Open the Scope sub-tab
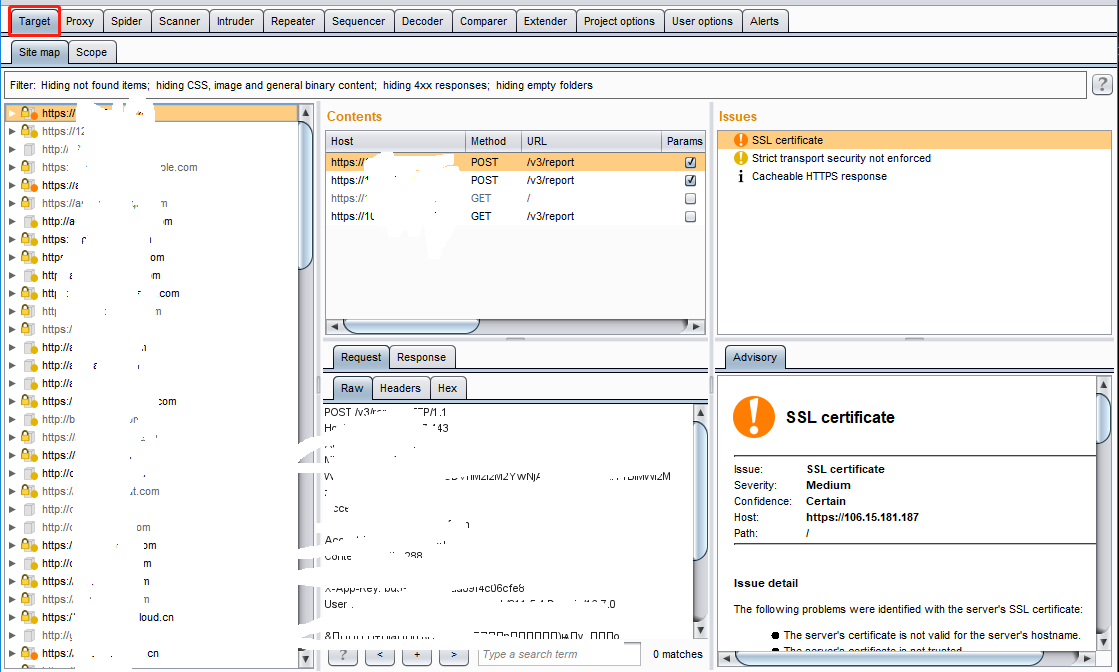This screenshot has width=1119, height=672. [x=91, y=52]
